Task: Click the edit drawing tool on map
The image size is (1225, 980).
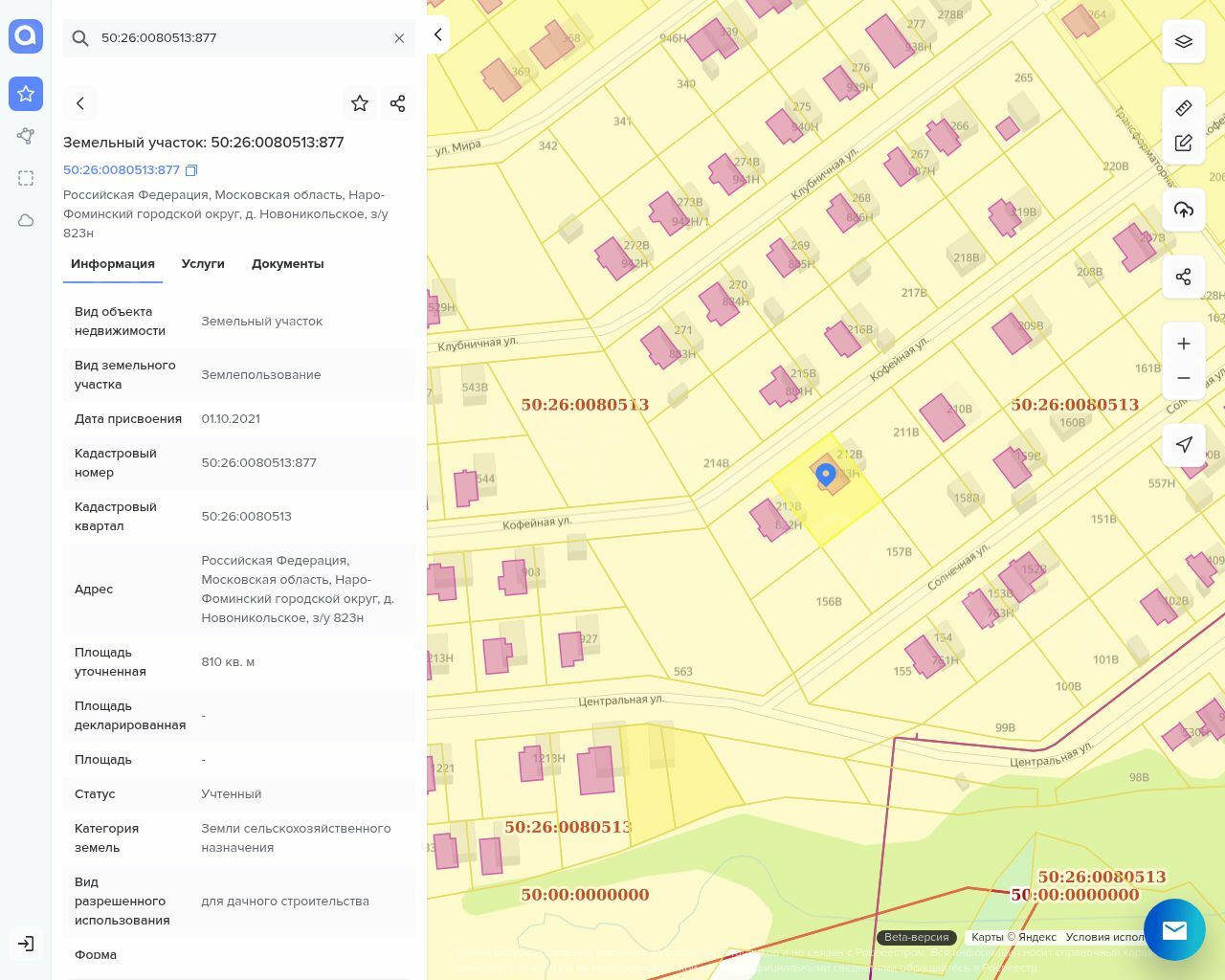Action: click(1184, 143)
